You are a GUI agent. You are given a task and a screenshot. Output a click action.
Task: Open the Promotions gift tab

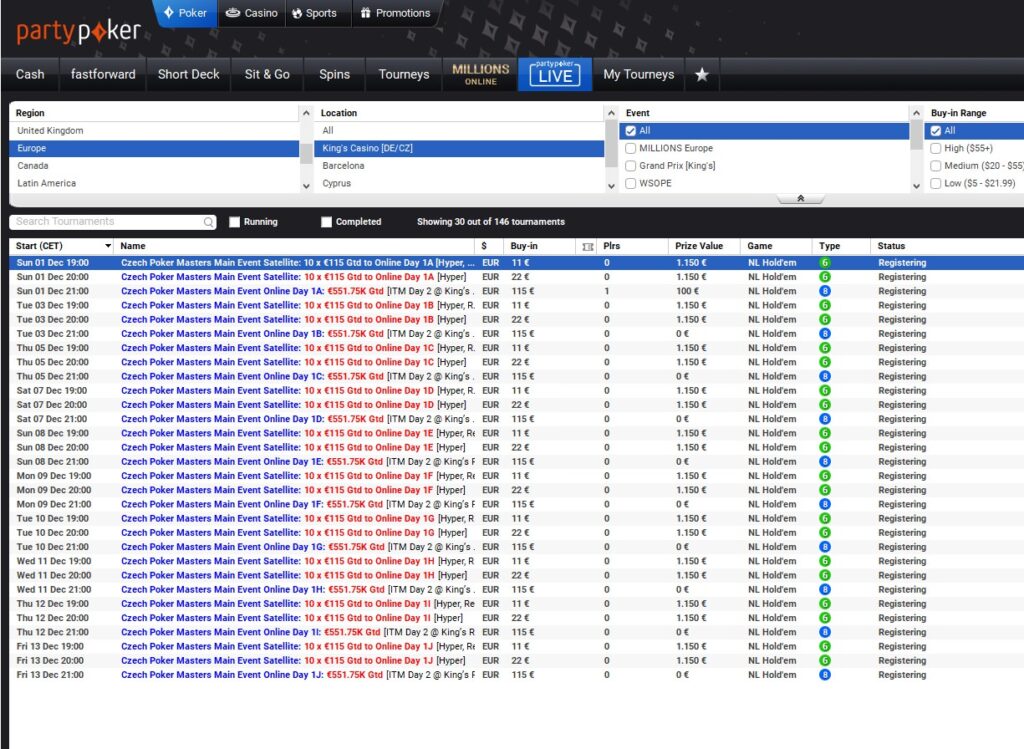[395, 13]
